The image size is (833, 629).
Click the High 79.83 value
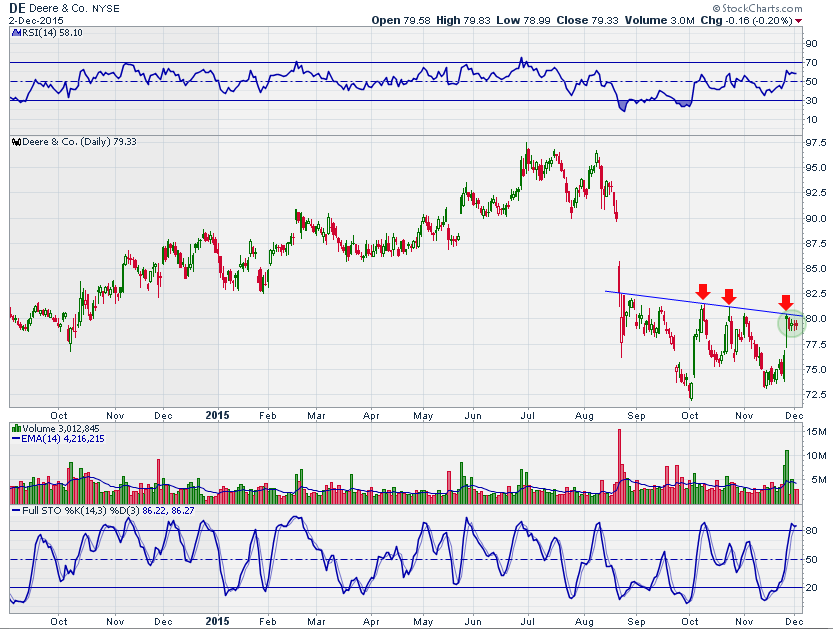[x=463, y=20]
